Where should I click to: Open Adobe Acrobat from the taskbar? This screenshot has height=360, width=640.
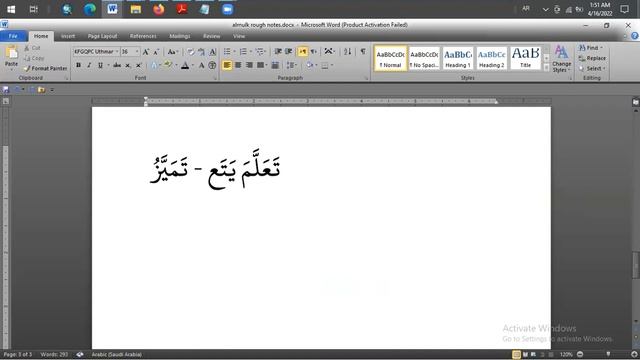click(182, 9)
